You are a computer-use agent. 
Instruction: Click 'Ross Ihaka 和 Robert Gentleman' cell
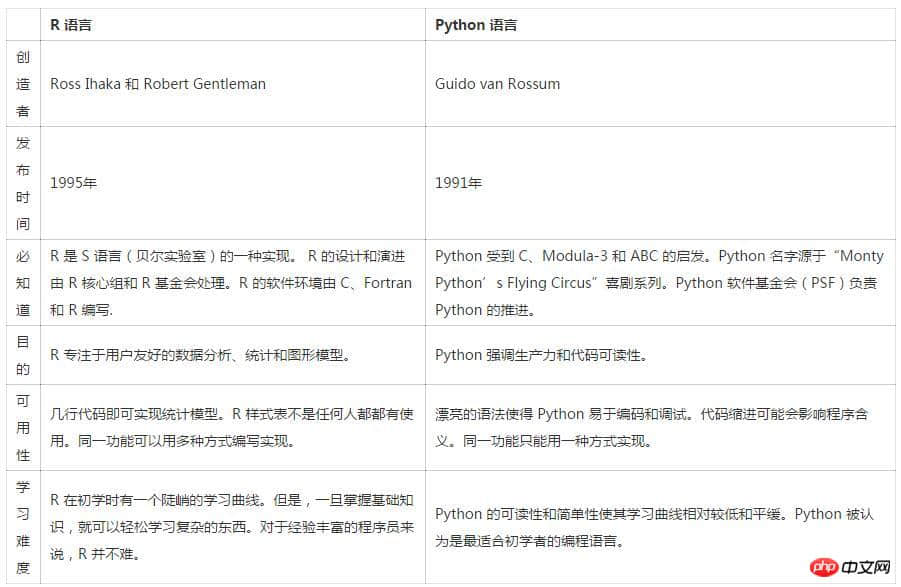[x=158, y=84]
